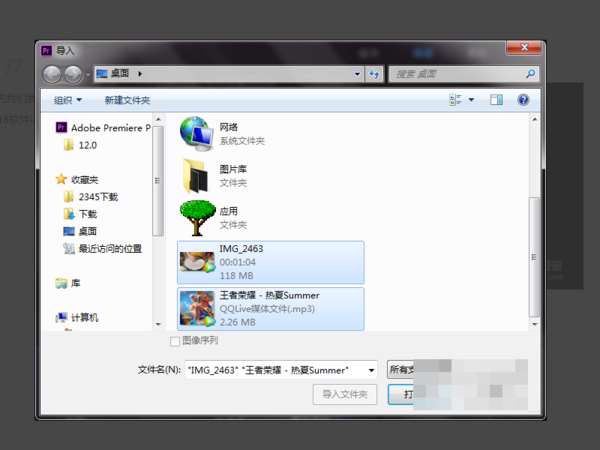Click the change view icon
The image size is (600, 450).
456,100
